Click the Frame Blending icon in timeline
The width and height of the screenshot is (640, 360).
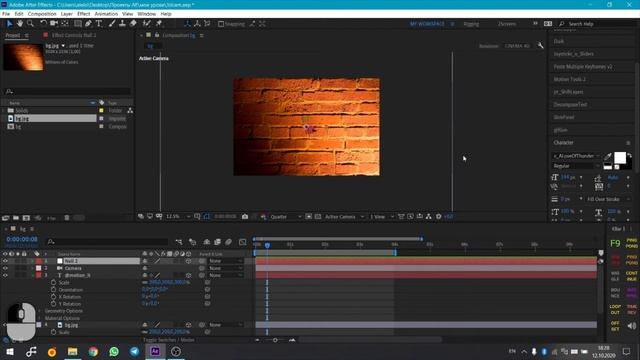(x=217, y=242)
